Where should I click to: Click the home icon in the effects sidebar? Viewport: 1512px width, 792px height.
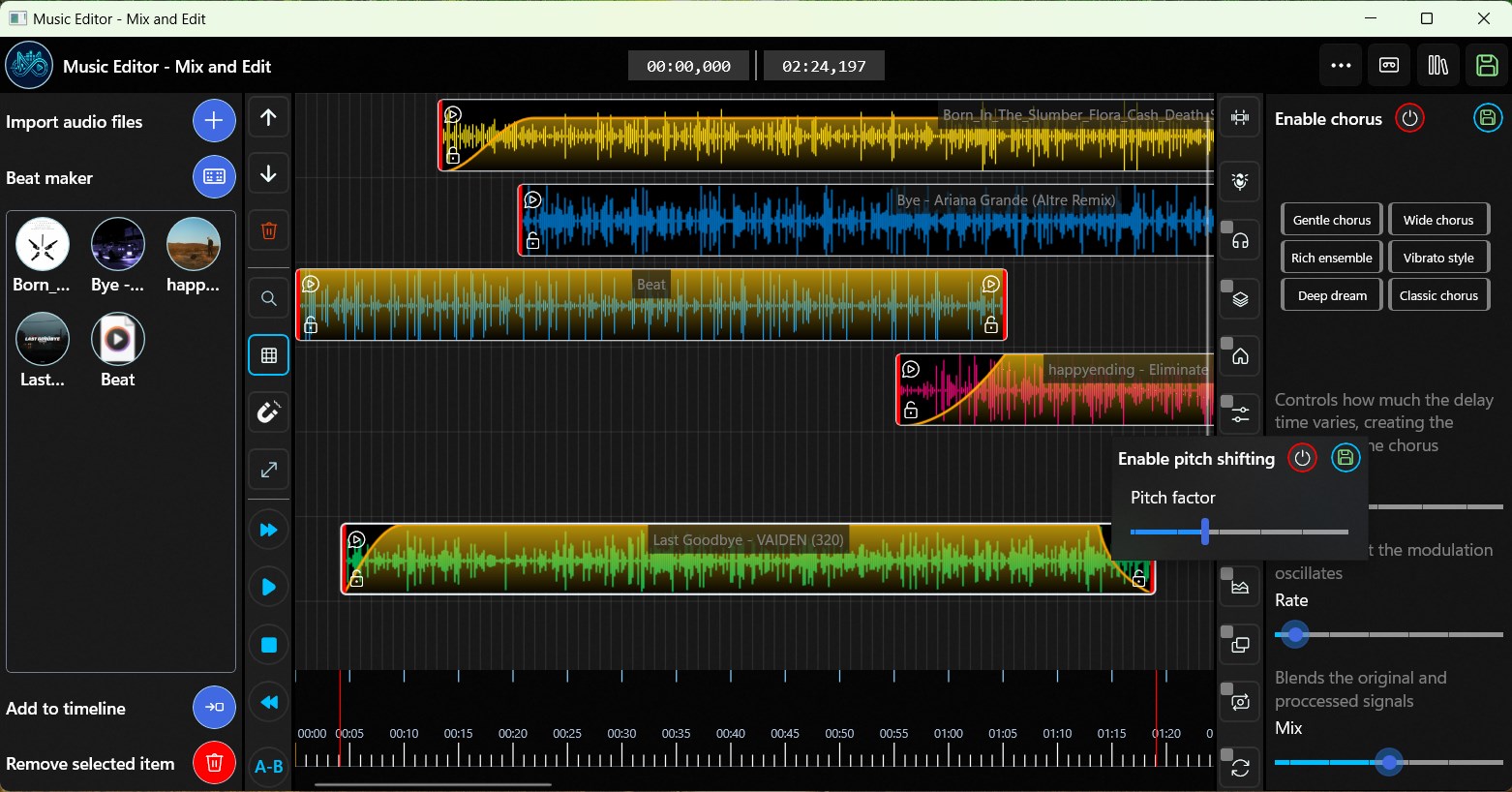point(1239,355)
